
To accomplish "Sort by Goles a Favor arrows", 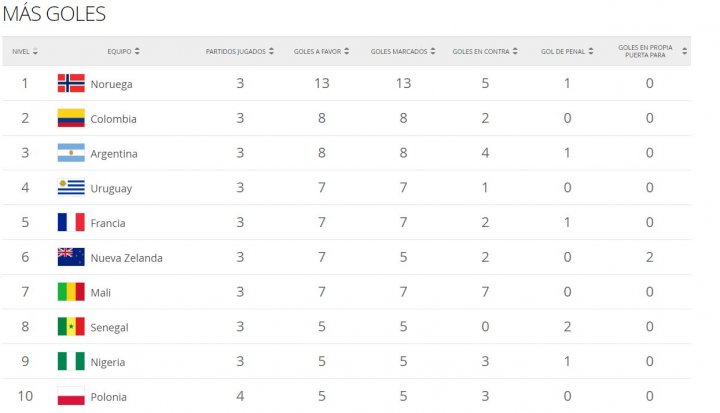I will tap(347, 51).
